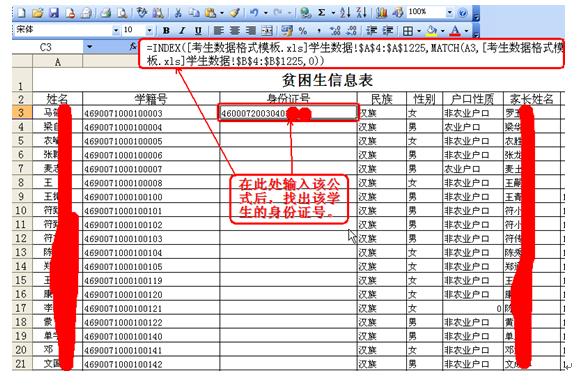Click the Name Box showing C3
This screenshot has width=582, height=385.
pos(48,47)
